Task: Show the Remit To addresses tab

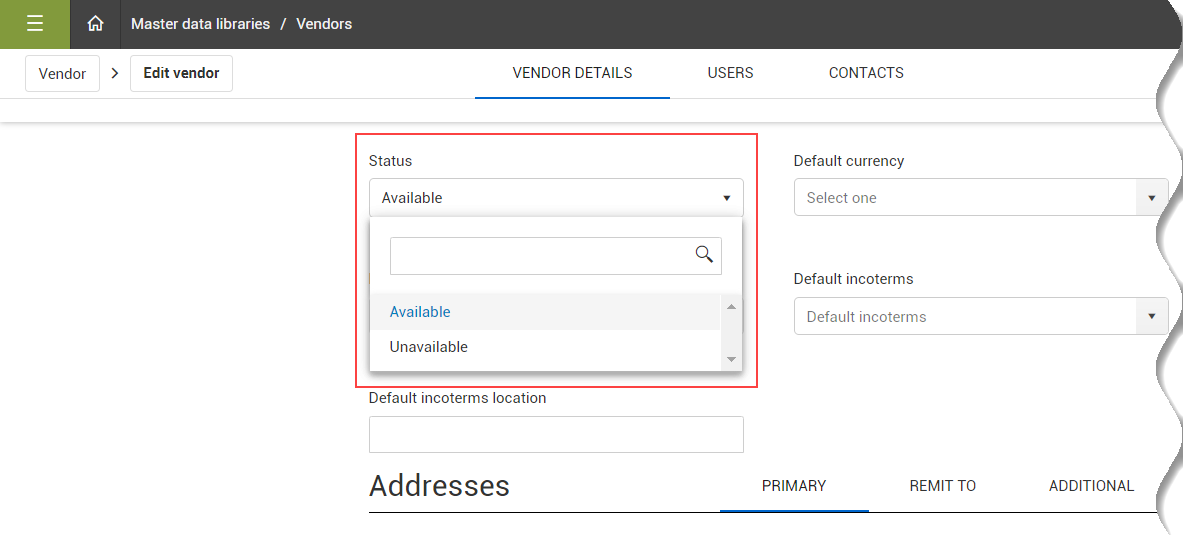Action: click(x=942, y=486)
